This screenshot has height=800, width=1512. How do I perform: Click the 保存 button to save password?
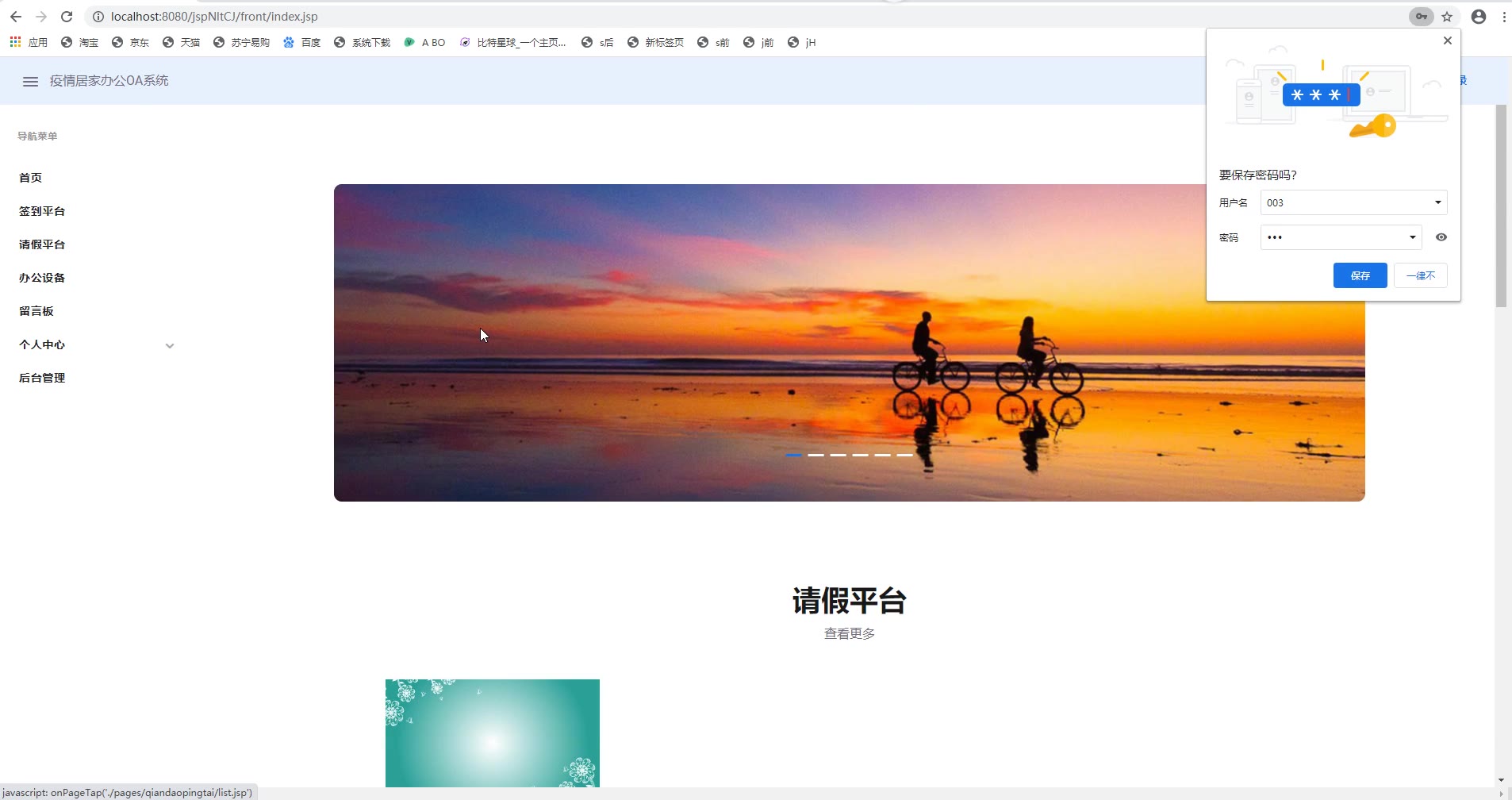click(1360, 275)
